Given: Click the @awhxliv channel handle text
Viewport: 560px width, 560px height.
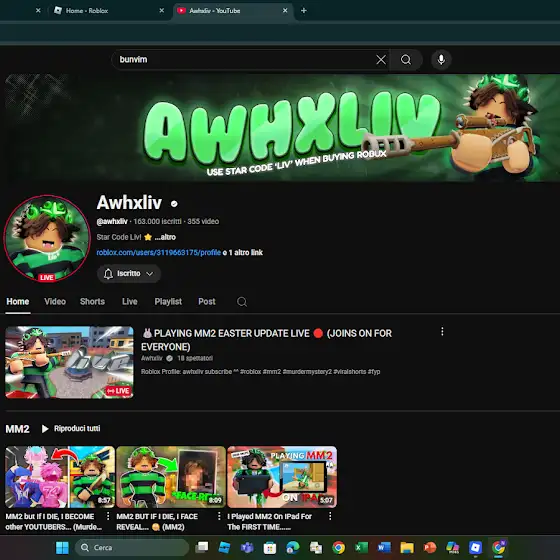Looking at the screenshot, I should [112, 221].
